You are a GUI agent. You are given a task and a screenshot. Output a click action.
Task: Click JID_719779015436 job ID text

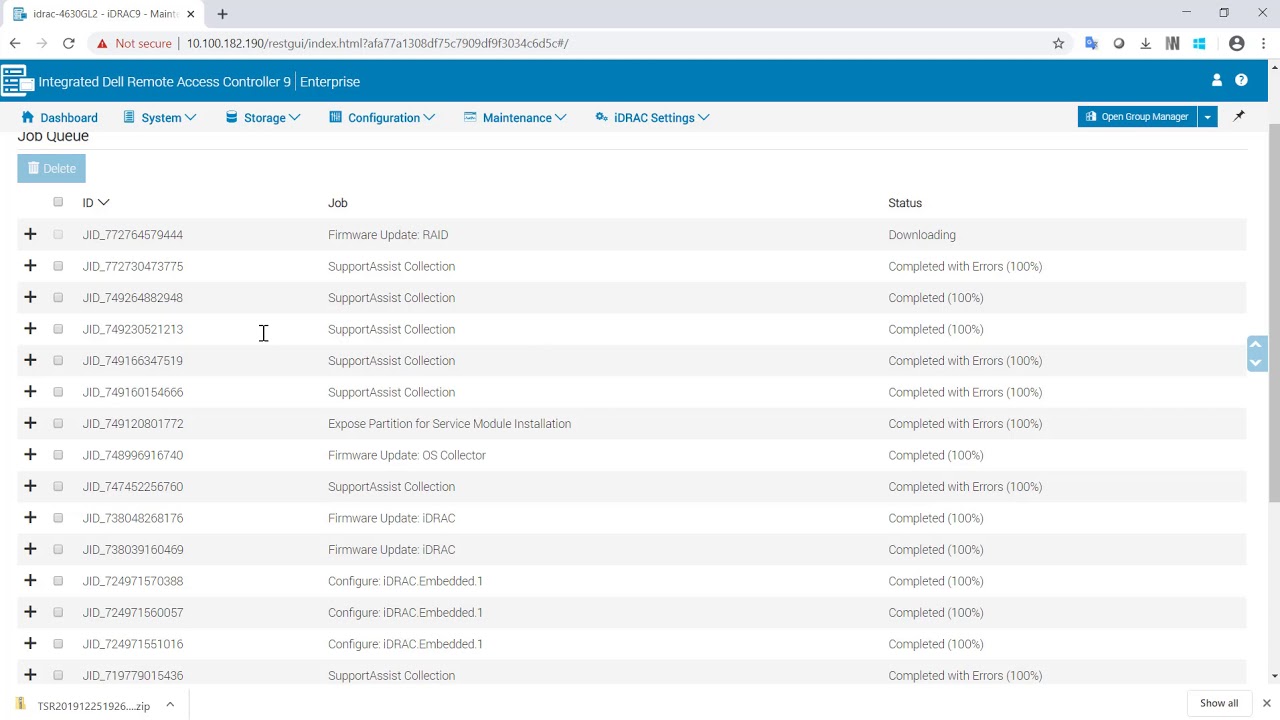pyautogui.click(x=133, y=676)
